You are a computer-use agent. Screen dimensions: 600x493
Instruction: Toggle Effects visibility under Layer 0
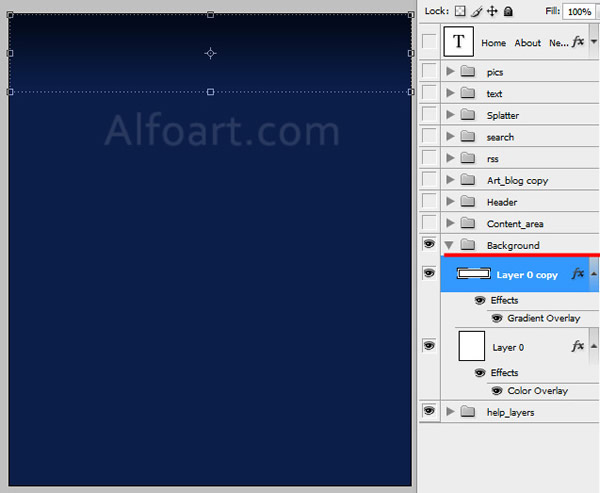click(x=480, y=372)
